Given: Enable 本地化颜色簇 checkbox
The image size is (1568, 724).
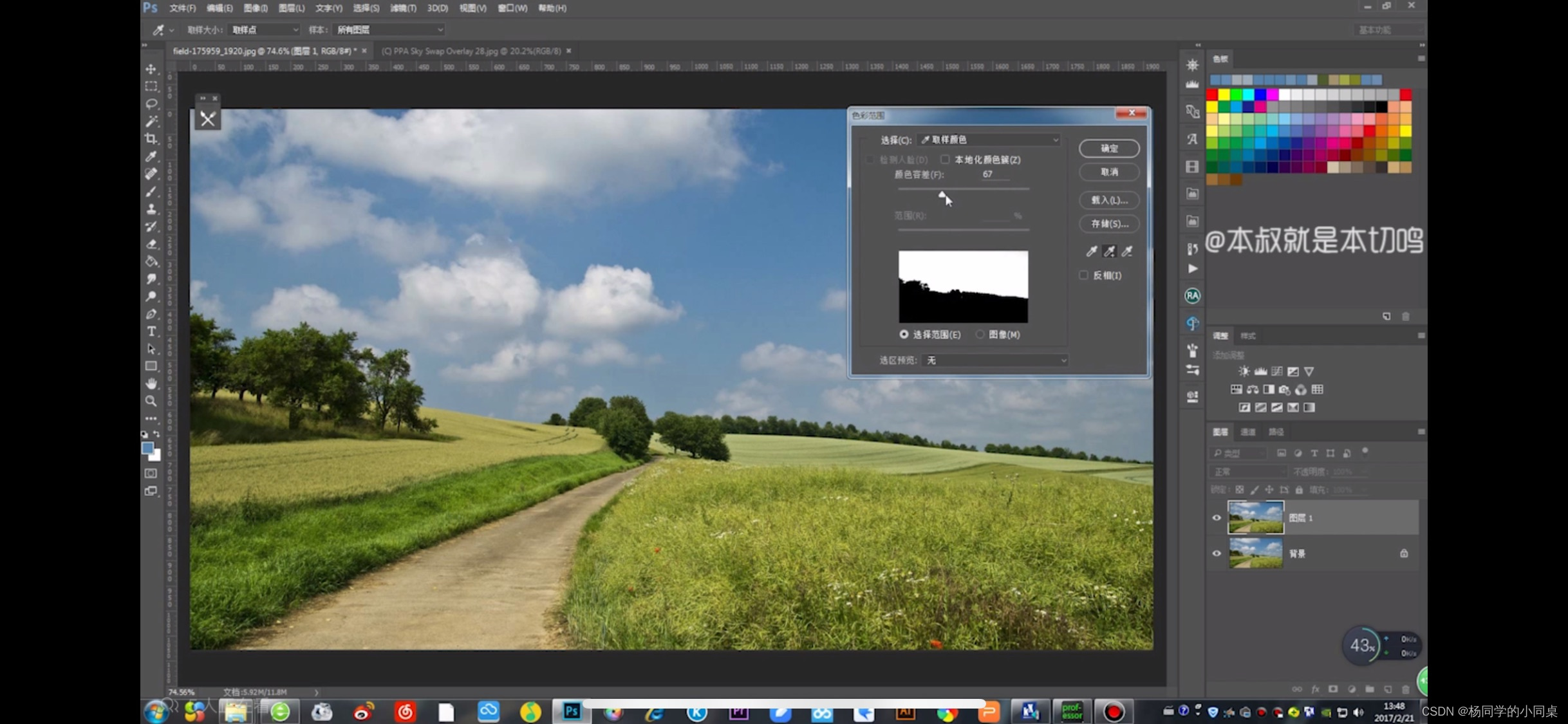Looking at the screenshot, I should click(945, 160).
